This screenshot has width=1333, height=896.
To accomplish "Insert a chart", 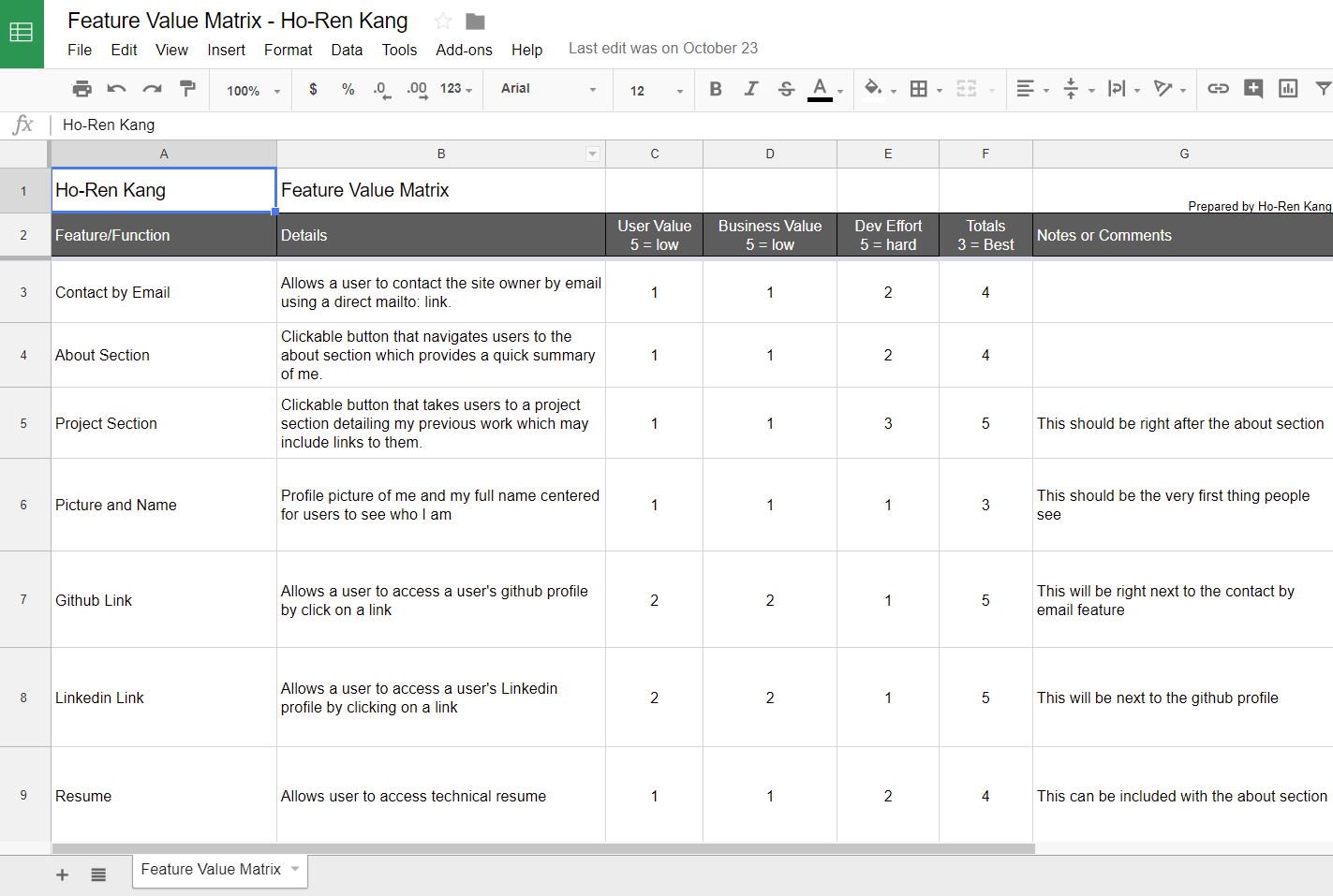I will 1287,89.
